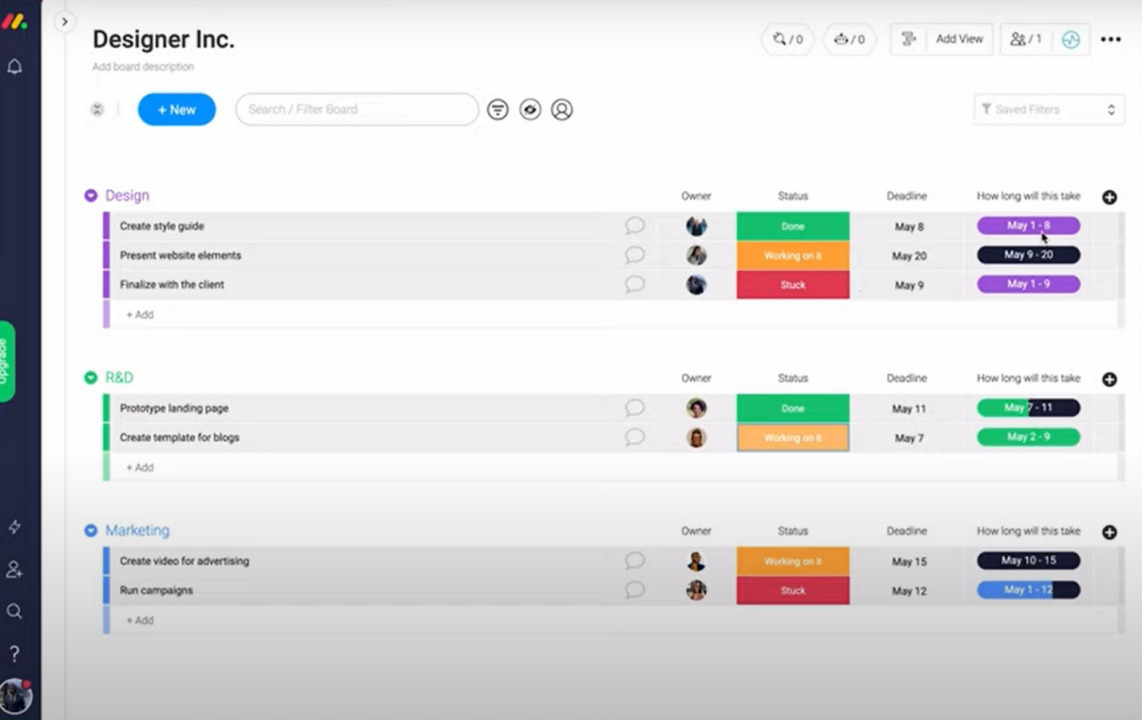The height and width of the screenshot is (720, 1142).
Task: Open the left panel with the chevron arrow
Action: pyautogui.click(x=64, y=21)
